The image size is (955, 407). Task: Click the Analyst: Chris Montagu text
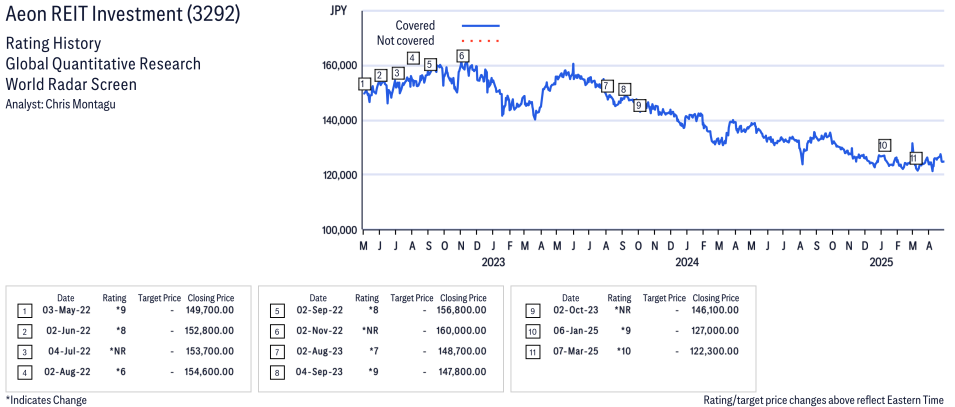click(60, 104)
